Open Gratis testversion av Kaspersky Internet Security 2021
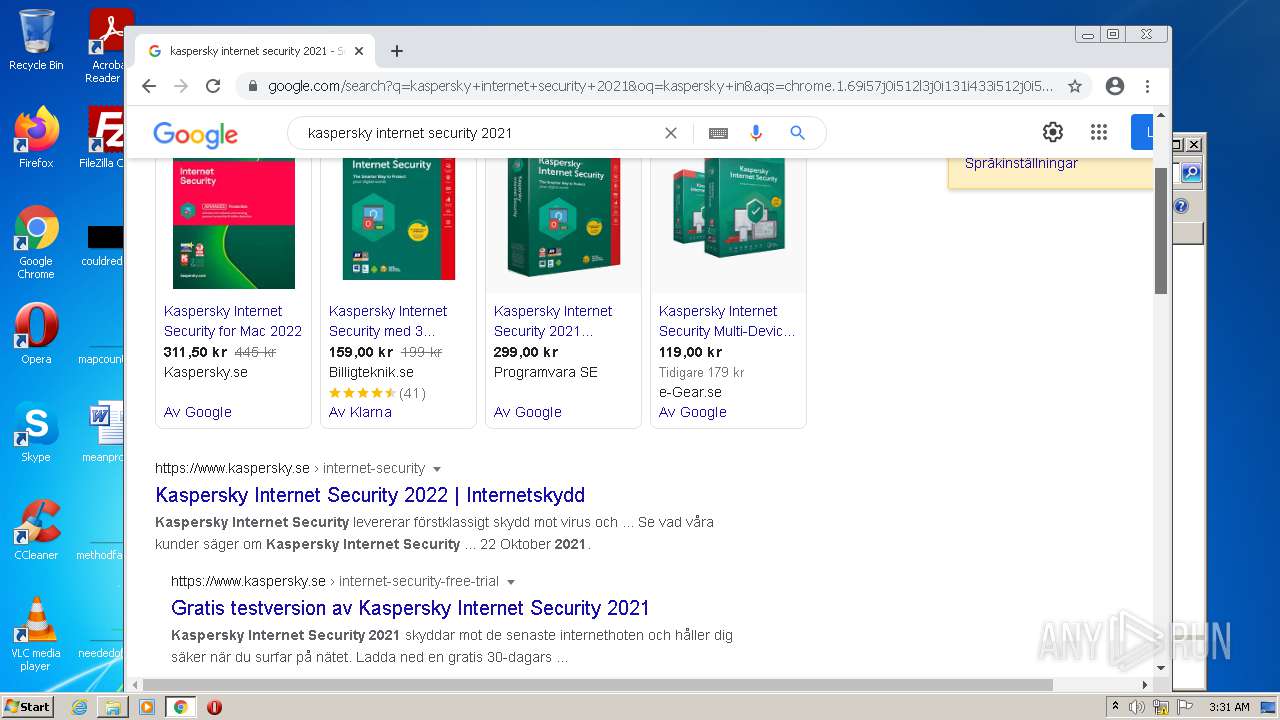Screen dimensions: 1280x720 tap(410, 608)
